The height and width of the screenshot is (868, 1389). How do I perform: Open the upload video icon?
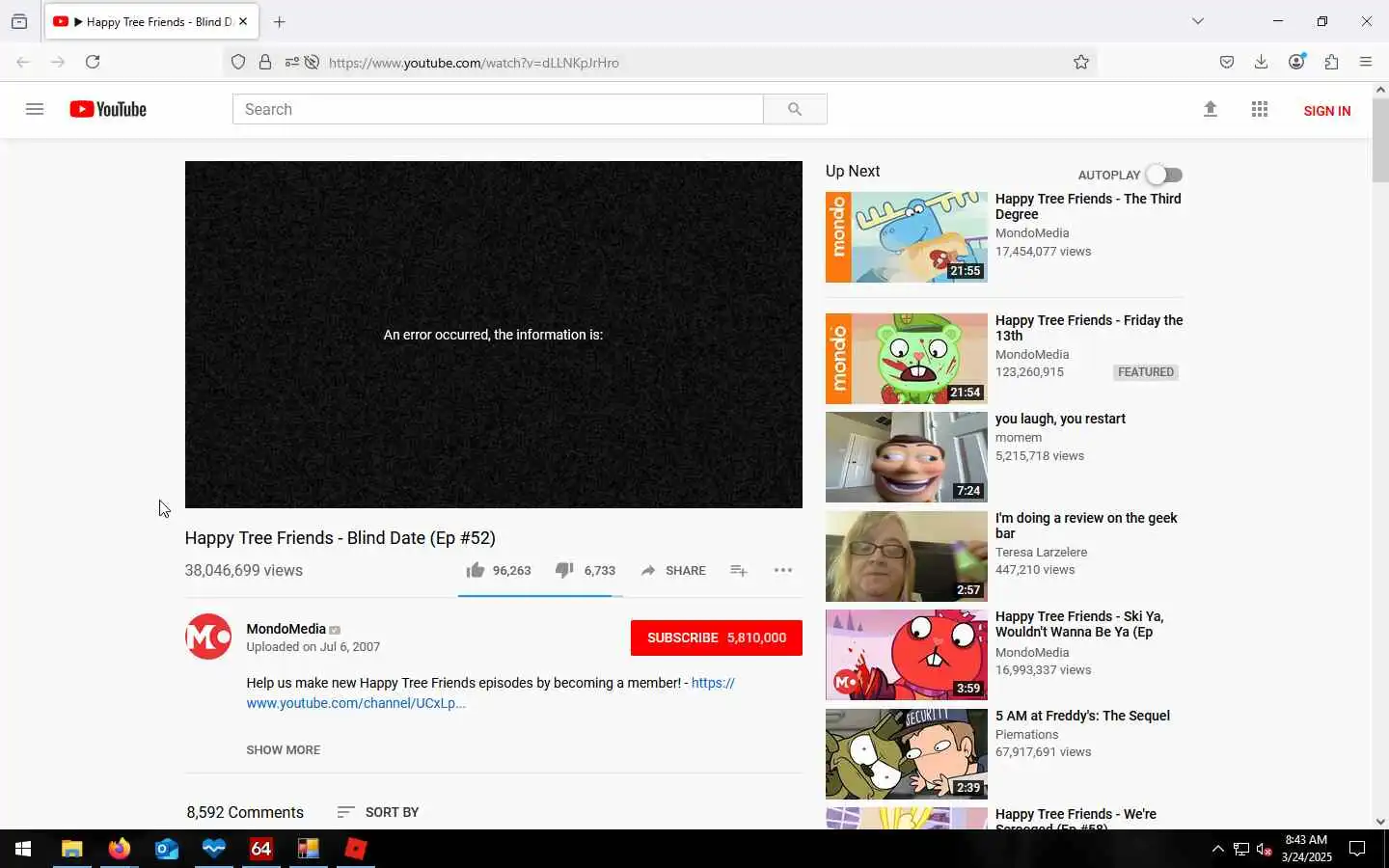1211,109
